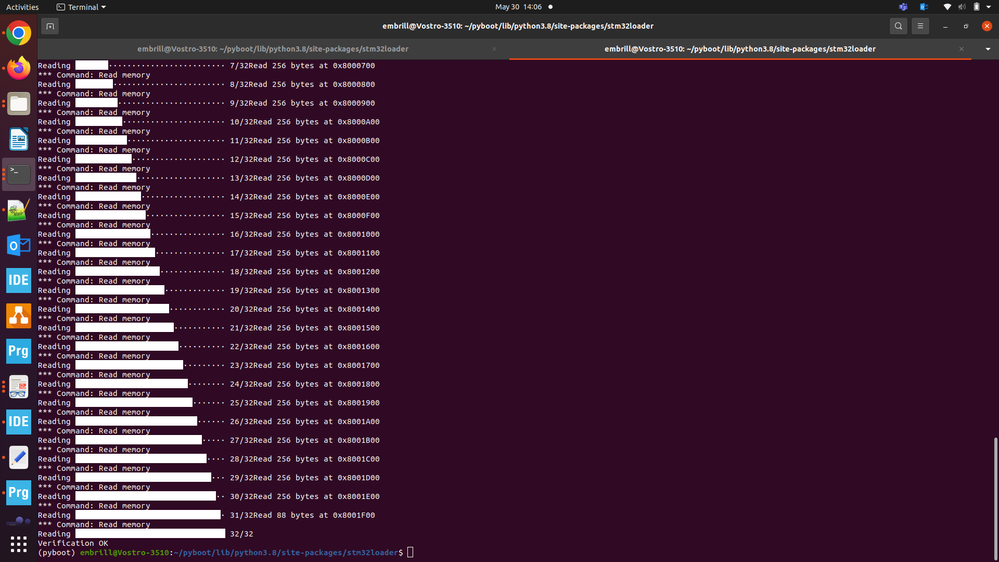
Task: Open the first Prg programmer dock icon
Action: 18,351
